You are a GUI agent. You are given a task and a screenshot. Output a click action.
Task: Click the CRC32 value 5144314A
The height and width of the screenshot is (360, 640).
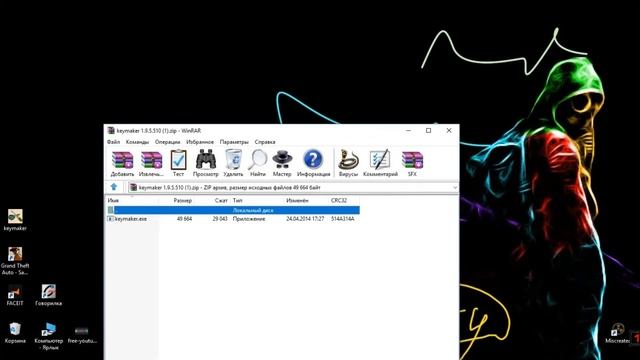coord(343,219)
